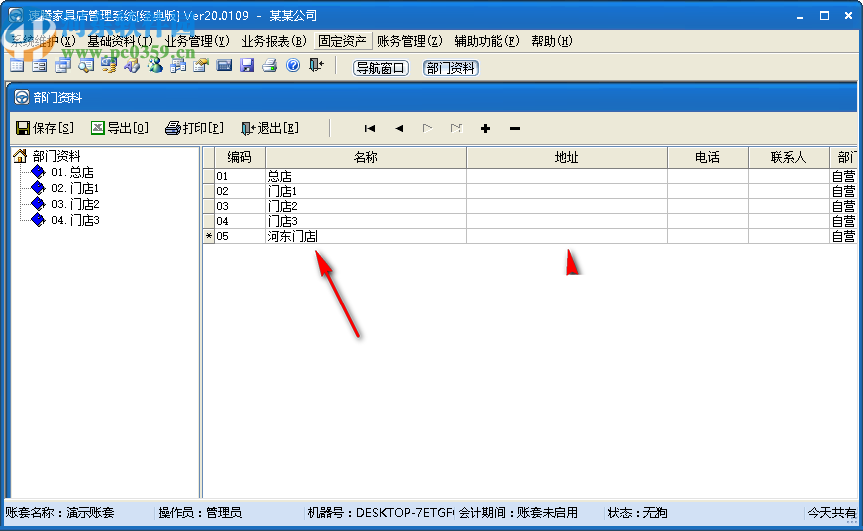Screen dimensions: 863x531
Task: Click name cell 门店2 in table
Action: [365, 206]
